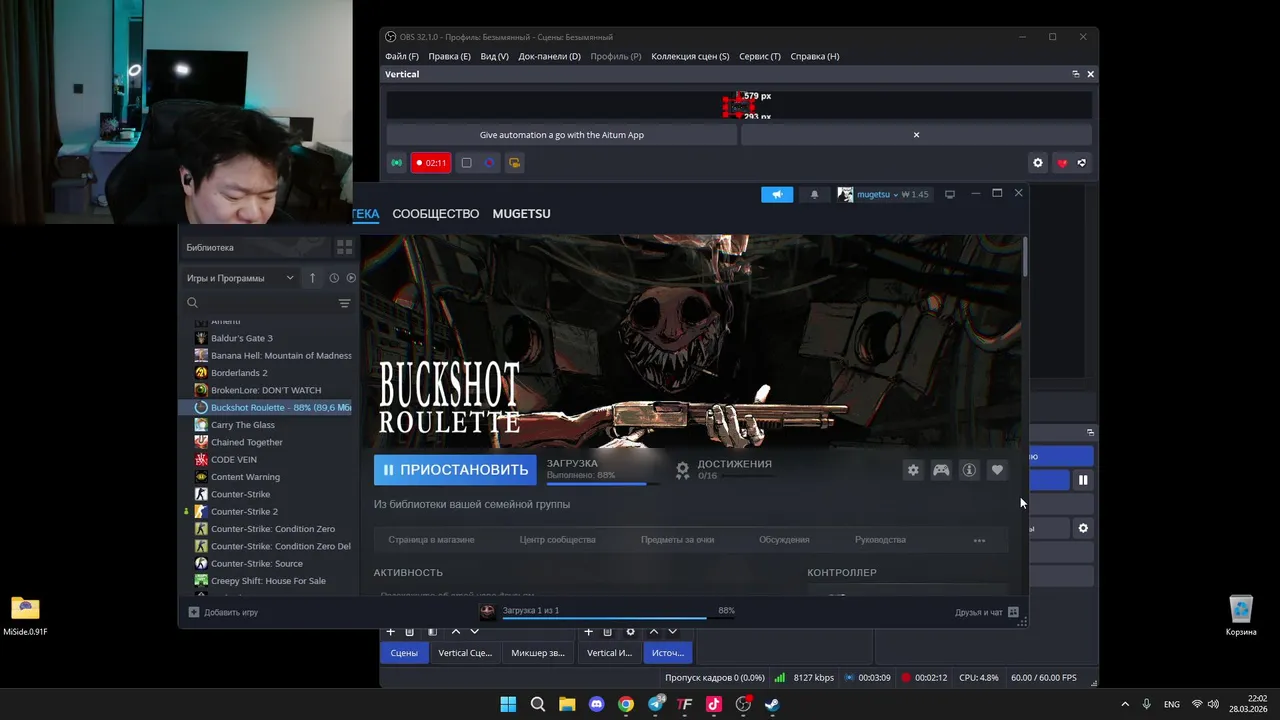
Task: Open ДОСТИЖЕНИЯ achievements section
Action: pyautogui.click(x=734, y=464)
